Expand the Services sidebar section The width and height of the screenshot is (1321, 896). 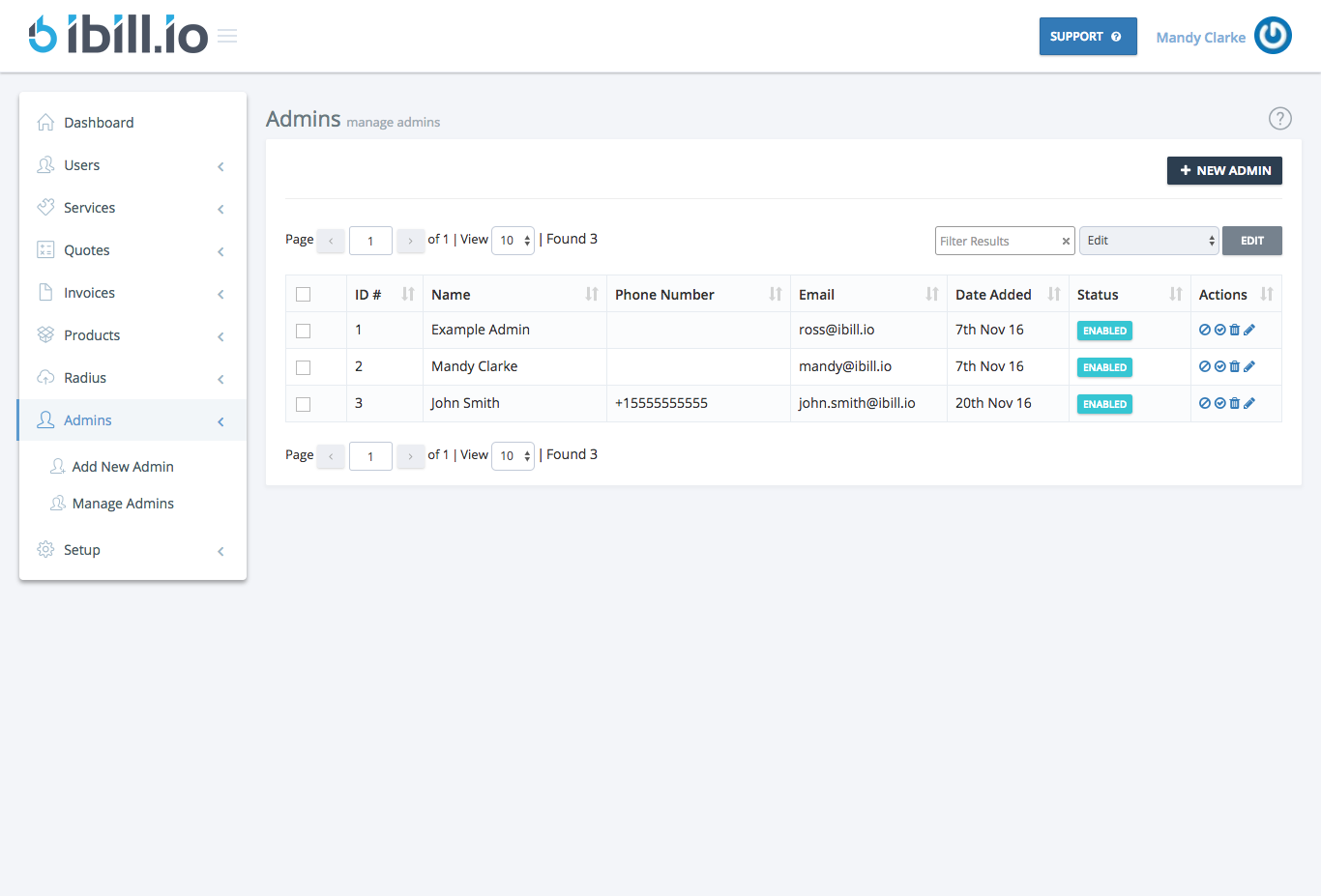click(132, 208)
